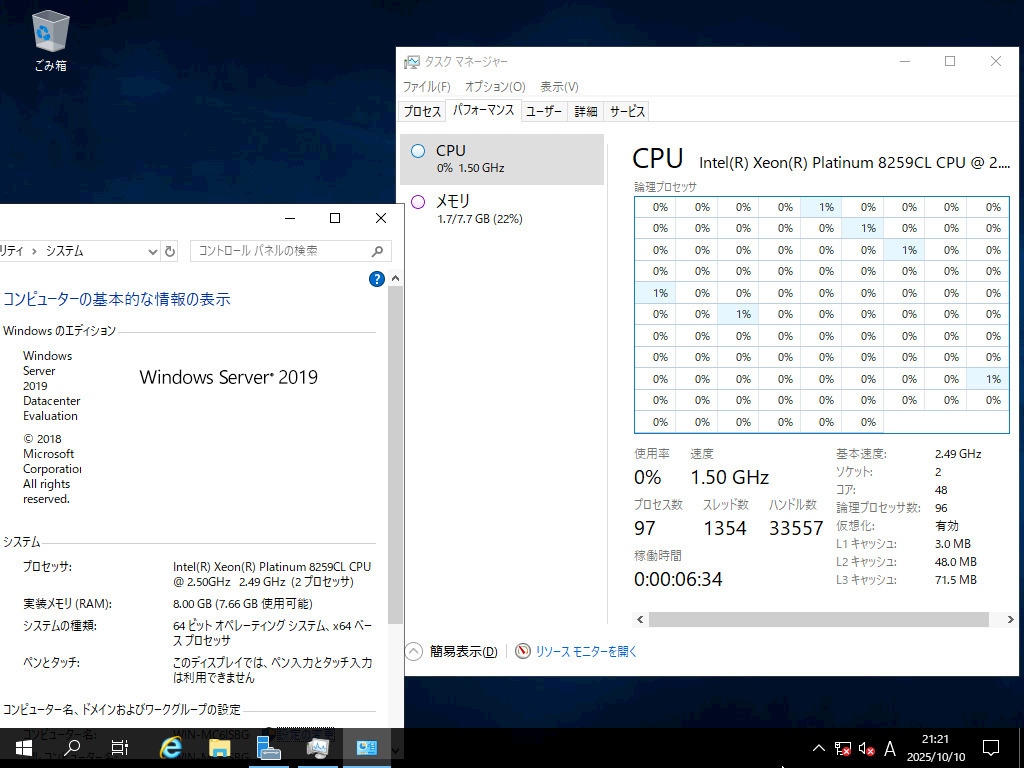
Task: Open File Explorer from the taskbar
Action: tap(219, 748)
